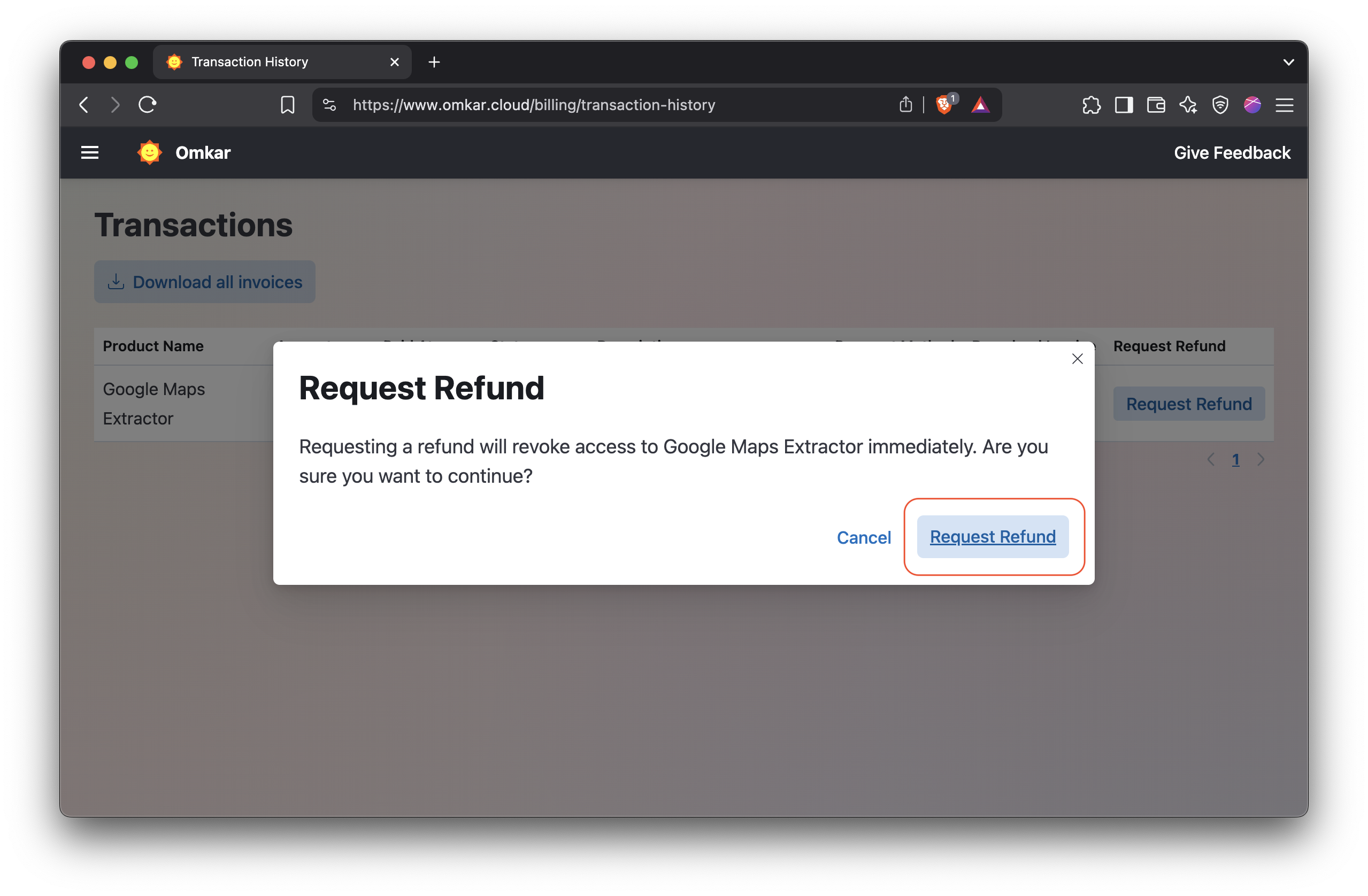Open Omkar hamburger navigation menu
This screenshot has width=1368, height=896.
coord(90,153)
